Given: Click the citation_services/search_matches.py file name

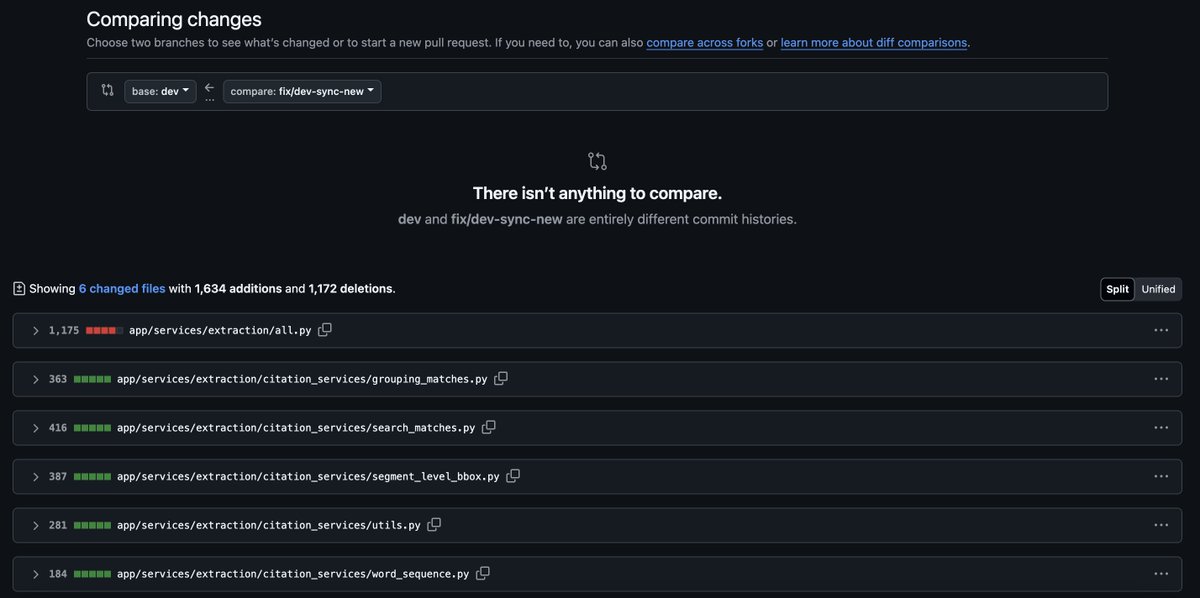Looking at the screenshot, I should tap(296, 428).
